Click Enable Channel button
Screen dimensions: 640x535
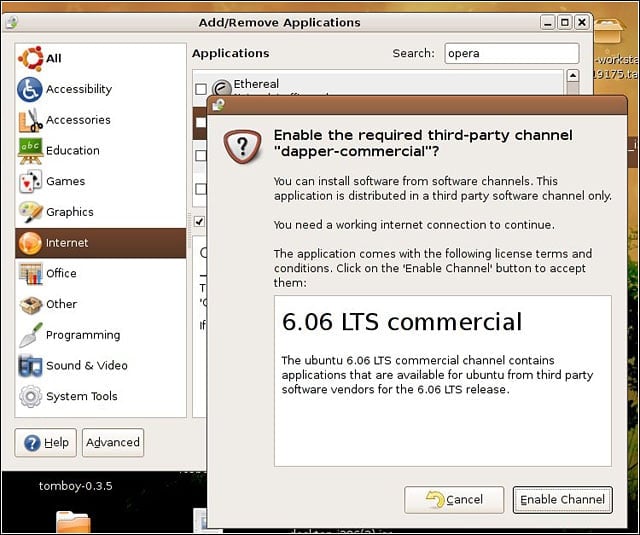pos(562,499)
